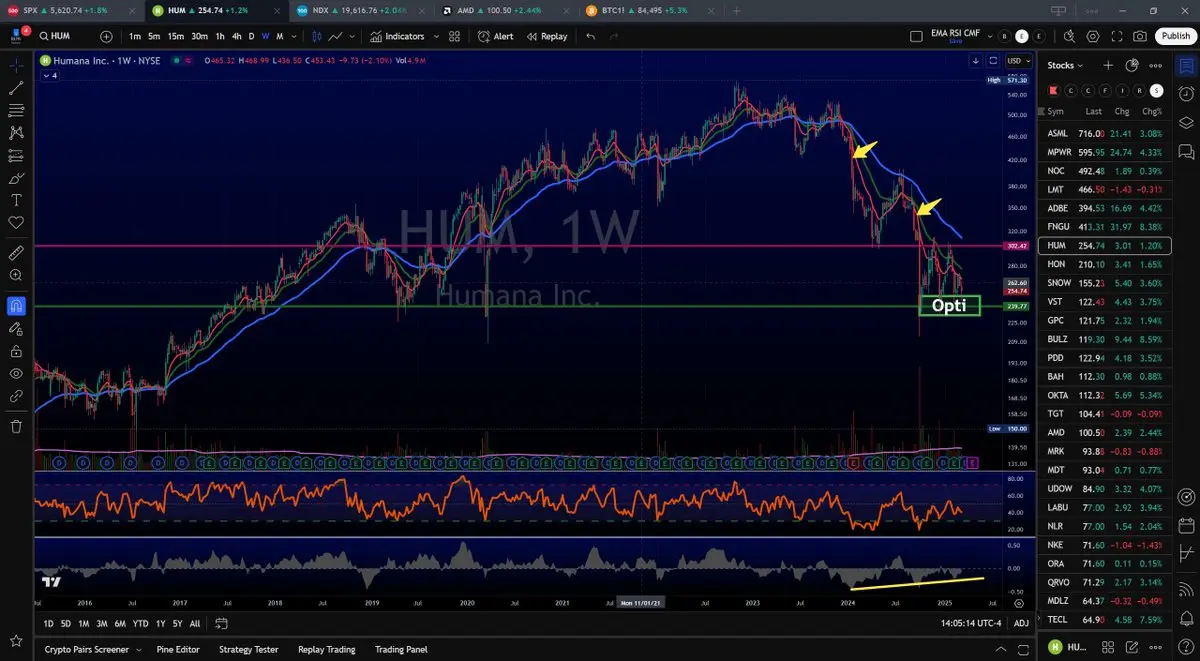Select the zoom in tool
This screenshot has height=661, width=1200.
point(16,275)
